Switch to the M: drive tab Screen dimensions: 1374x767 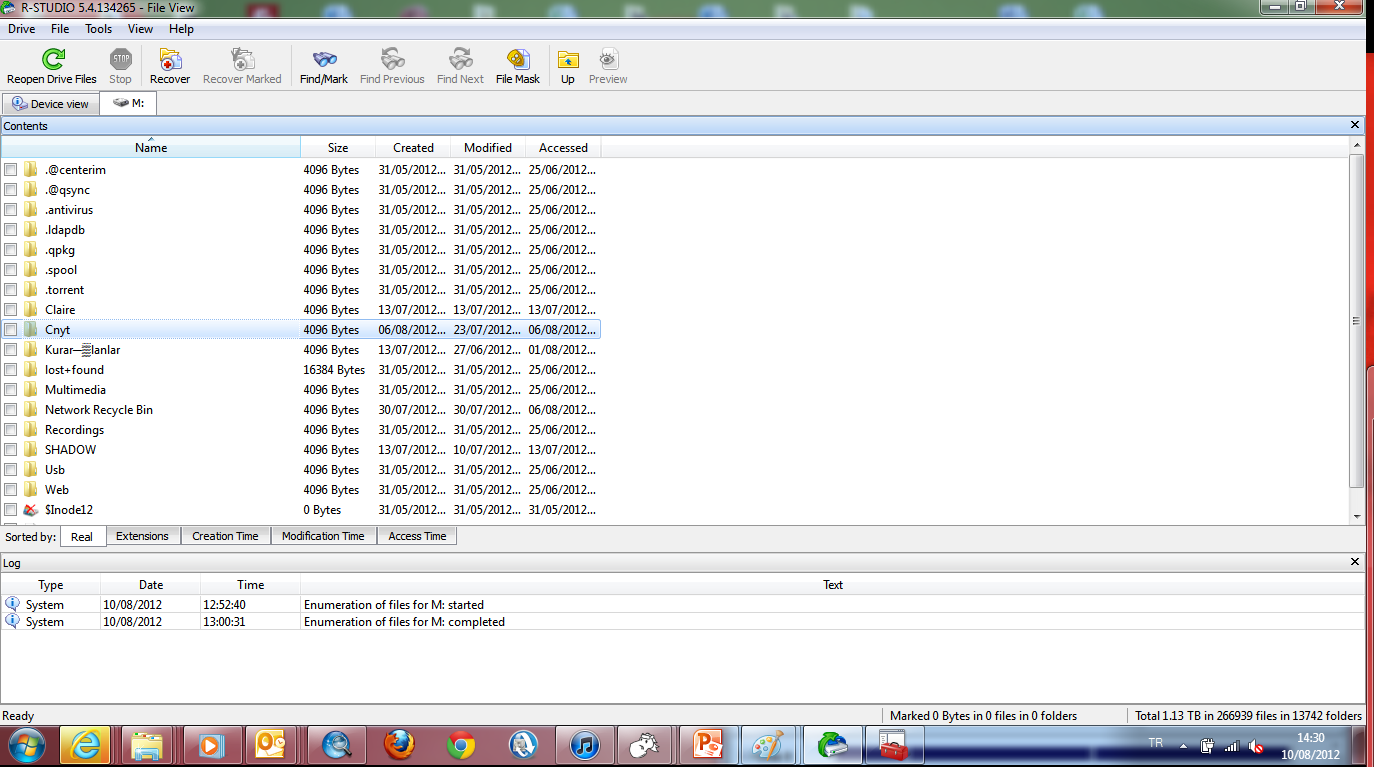click(128, 103)
